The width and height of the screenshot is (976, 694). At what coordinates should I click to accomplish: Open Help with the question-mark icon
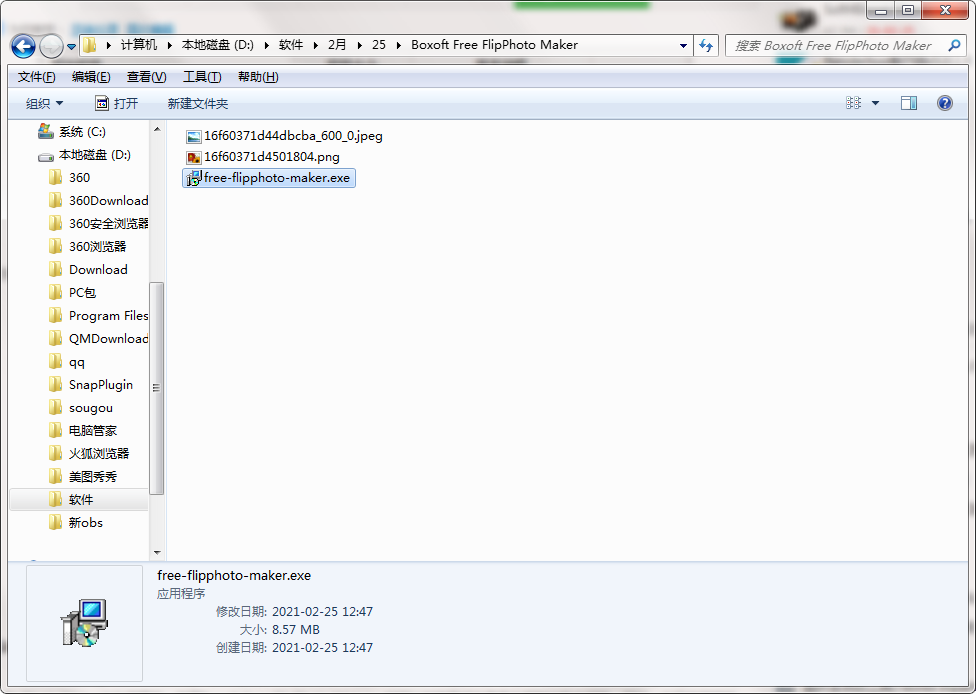point(944,103)
